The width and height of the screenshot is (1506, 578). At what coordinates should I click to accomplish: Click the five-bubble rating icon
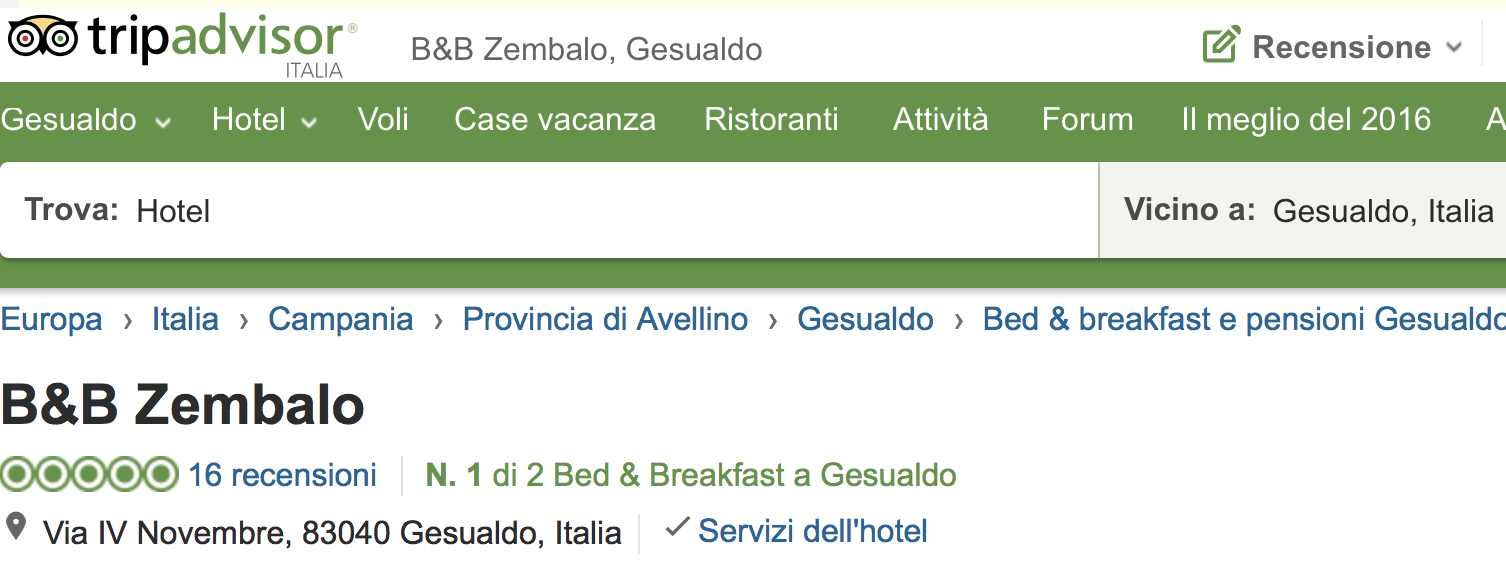(x=89, y=474)
